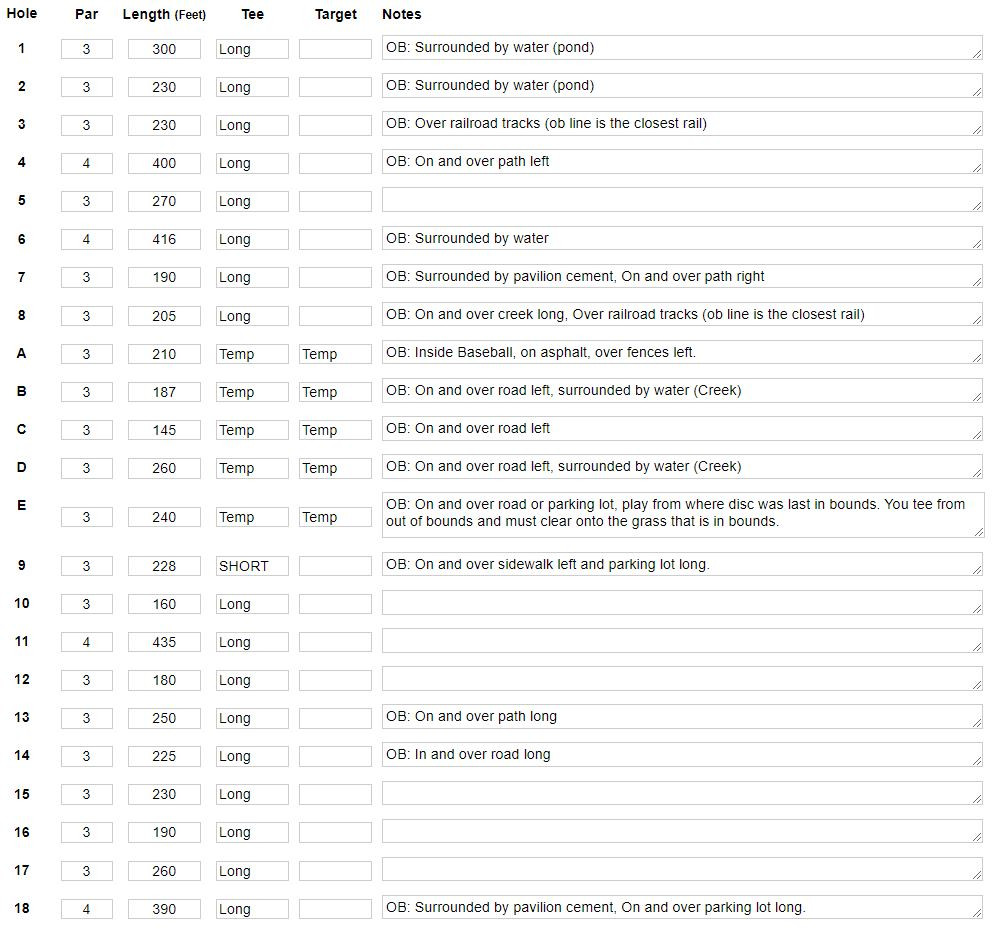The image size is (997, 929).
Task: Edit the railroad tracks note for hole 3
Action: point(680,124)
